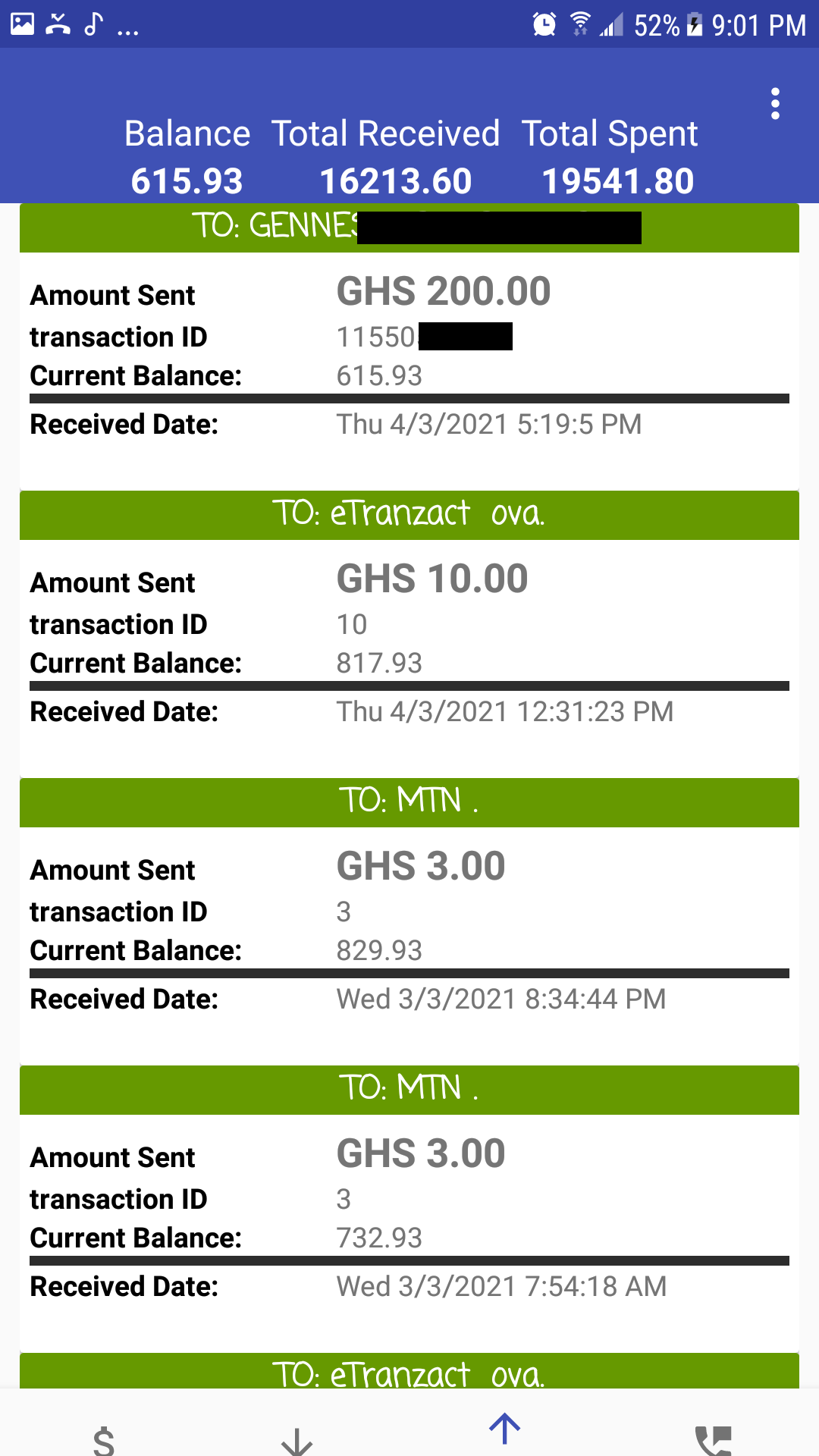Open the GENNES transaction header
This screenshot has height=1456, width=819.
coord(409,227)
